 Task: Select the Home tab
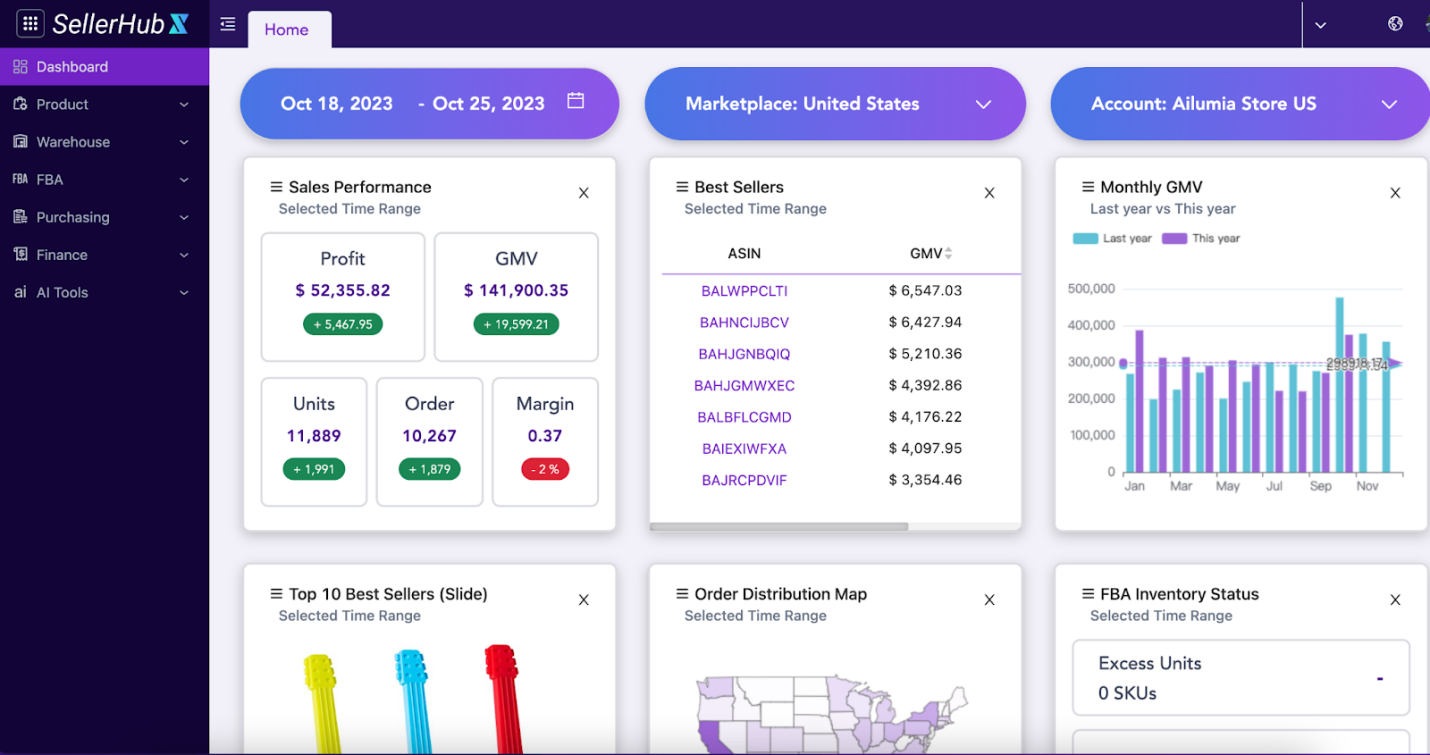coord(289,30)
